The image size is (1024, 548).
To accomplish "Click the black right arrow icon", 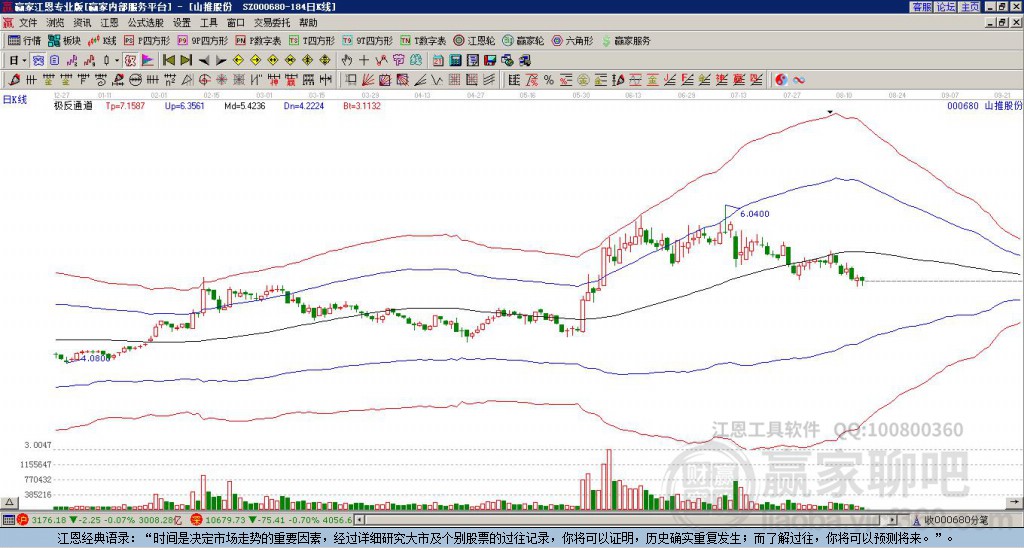I will 221,61.
